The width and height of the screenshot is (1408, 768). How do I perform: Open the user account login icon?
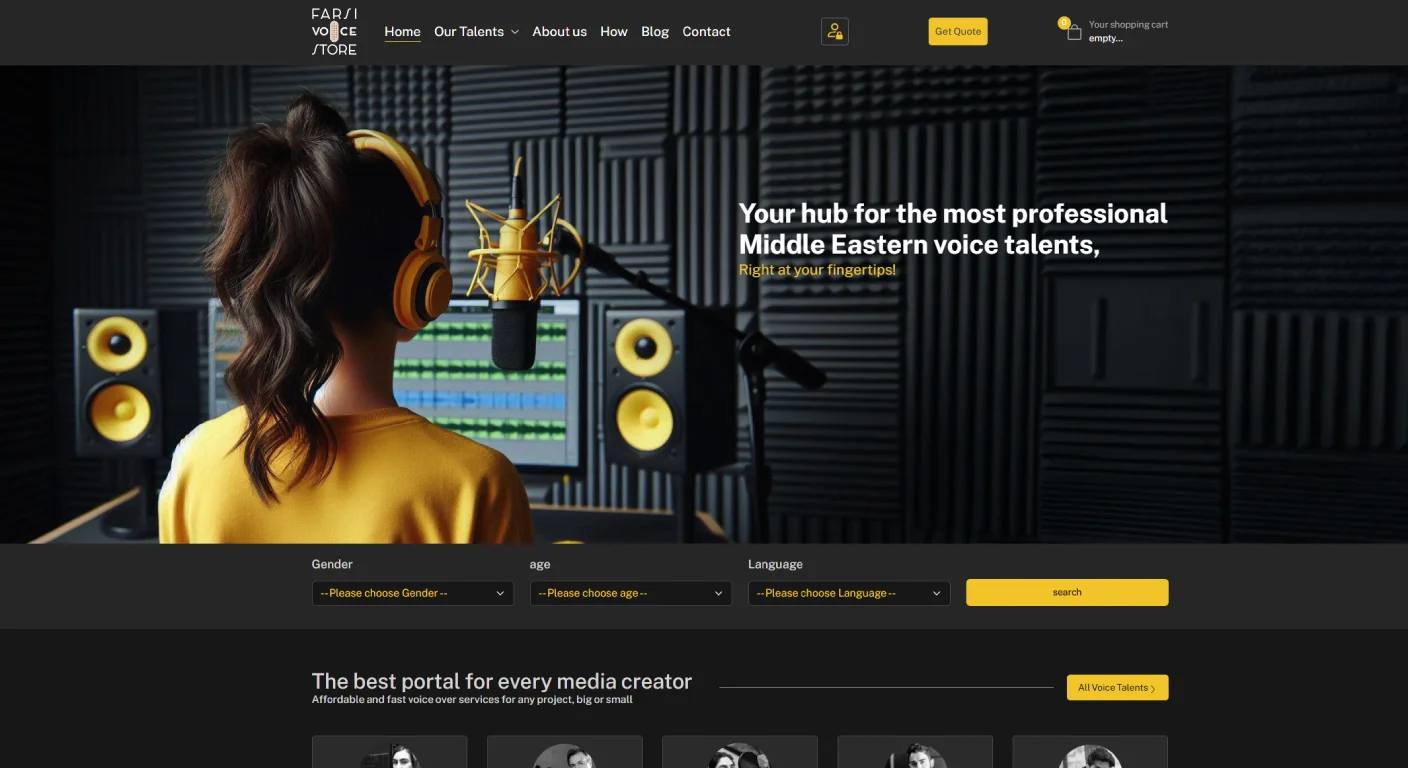(835, 32)
